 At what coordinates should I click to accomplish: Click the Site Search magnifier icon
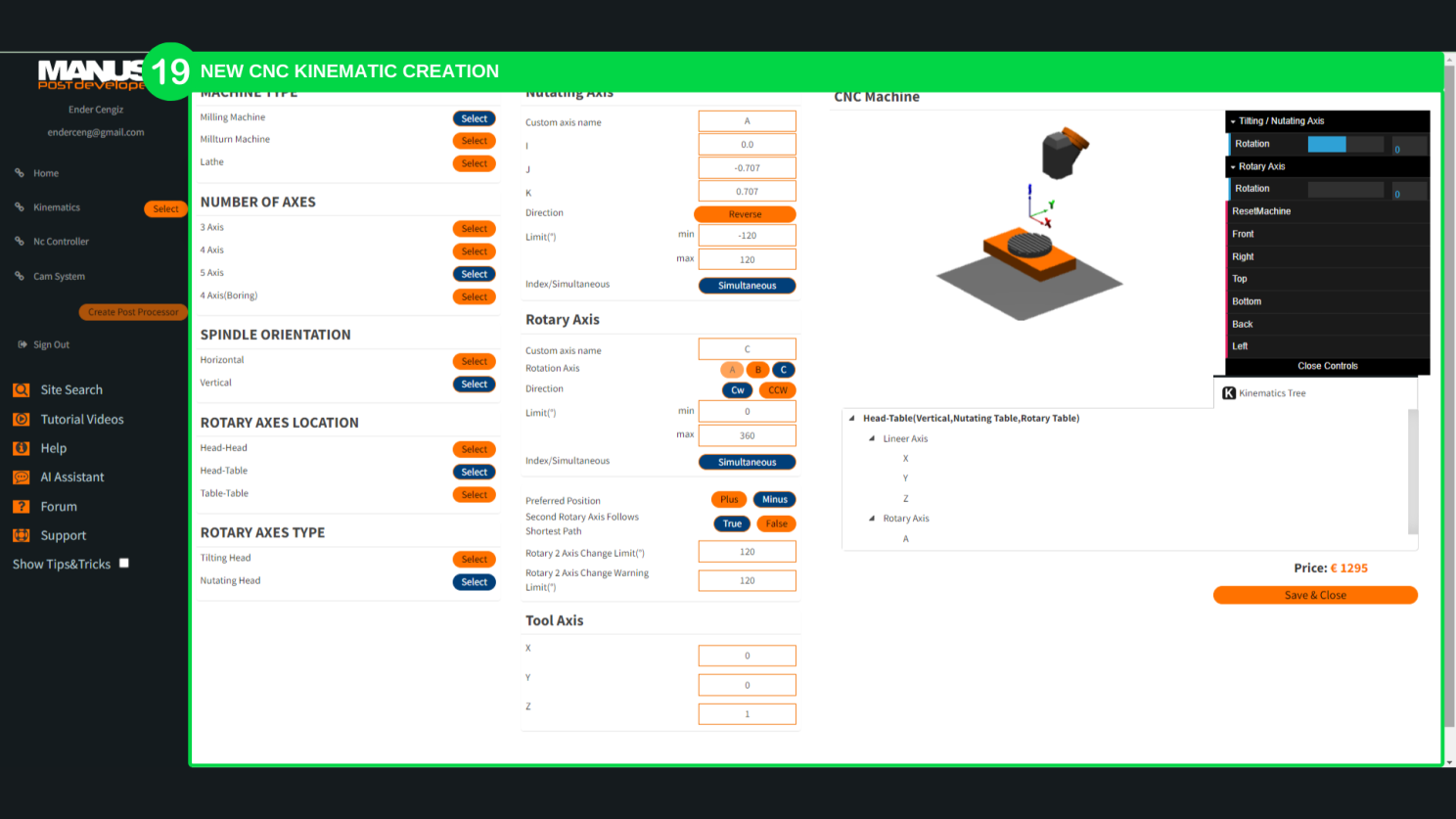[x=21, y=389]
